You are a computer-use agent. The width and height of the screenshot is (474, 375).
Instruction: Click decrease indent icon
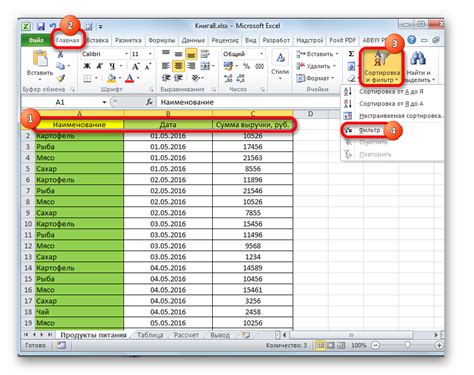pyautogui.click(x=166, y=78)
